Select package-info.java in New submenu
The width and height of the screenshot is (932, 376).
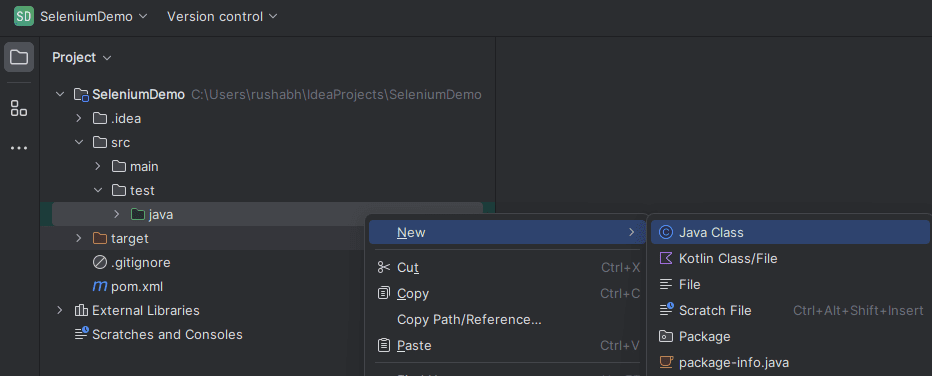791,362
